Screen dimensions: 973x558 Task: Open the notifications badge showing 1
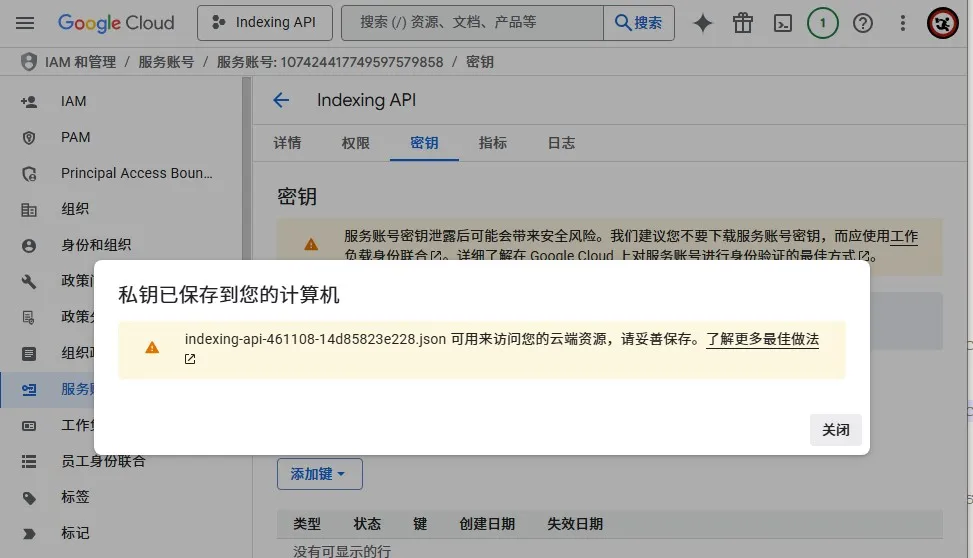pos(823,23)
